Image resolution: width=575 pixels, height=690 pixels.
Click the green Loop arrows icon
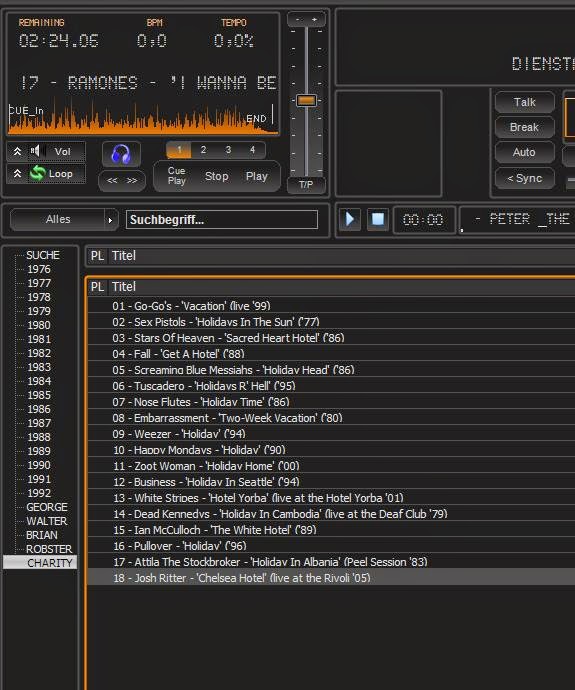(x=38, y=173)
